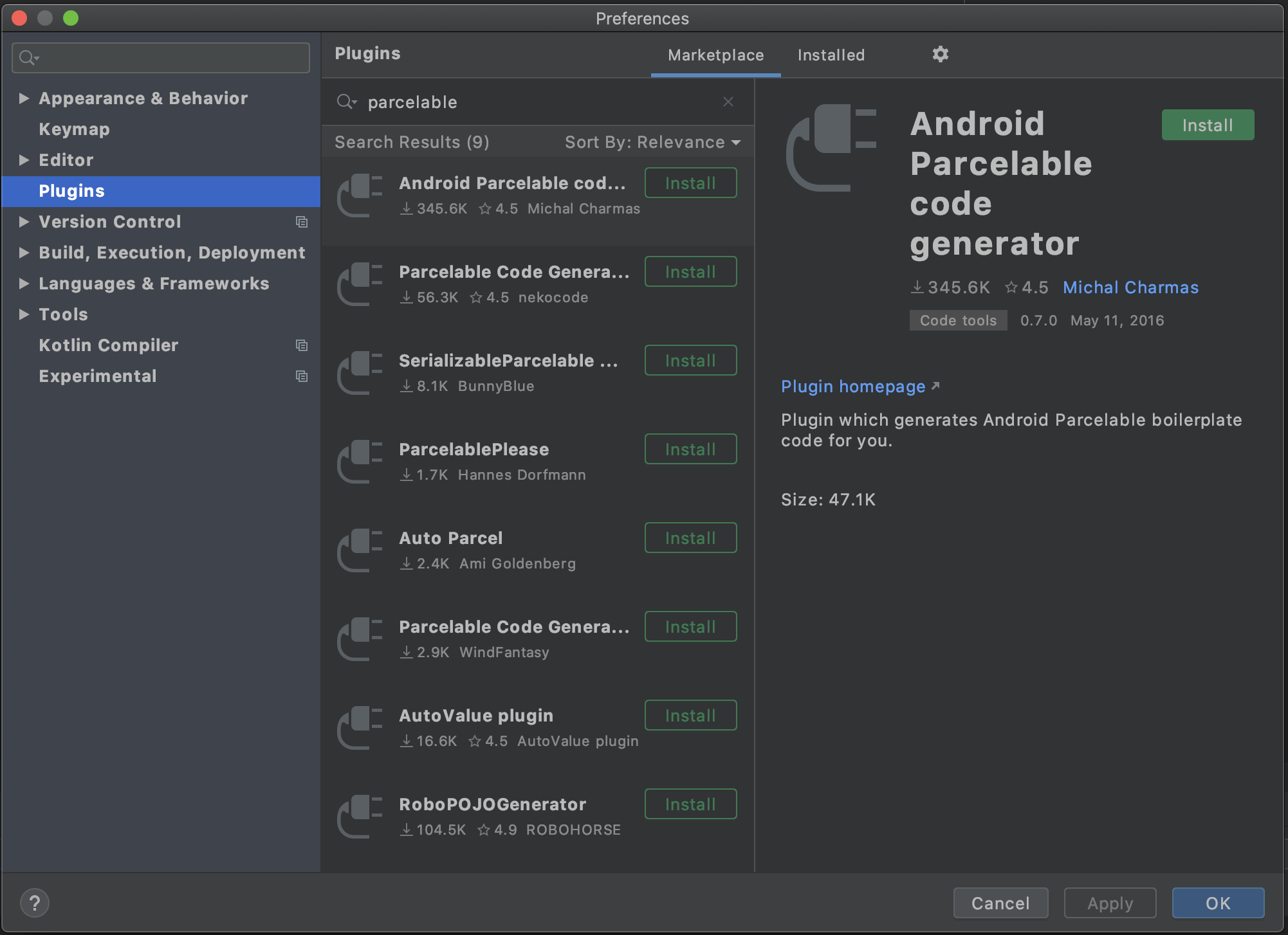Expand the Build, Execution, Deployment section

click(24, 253)
